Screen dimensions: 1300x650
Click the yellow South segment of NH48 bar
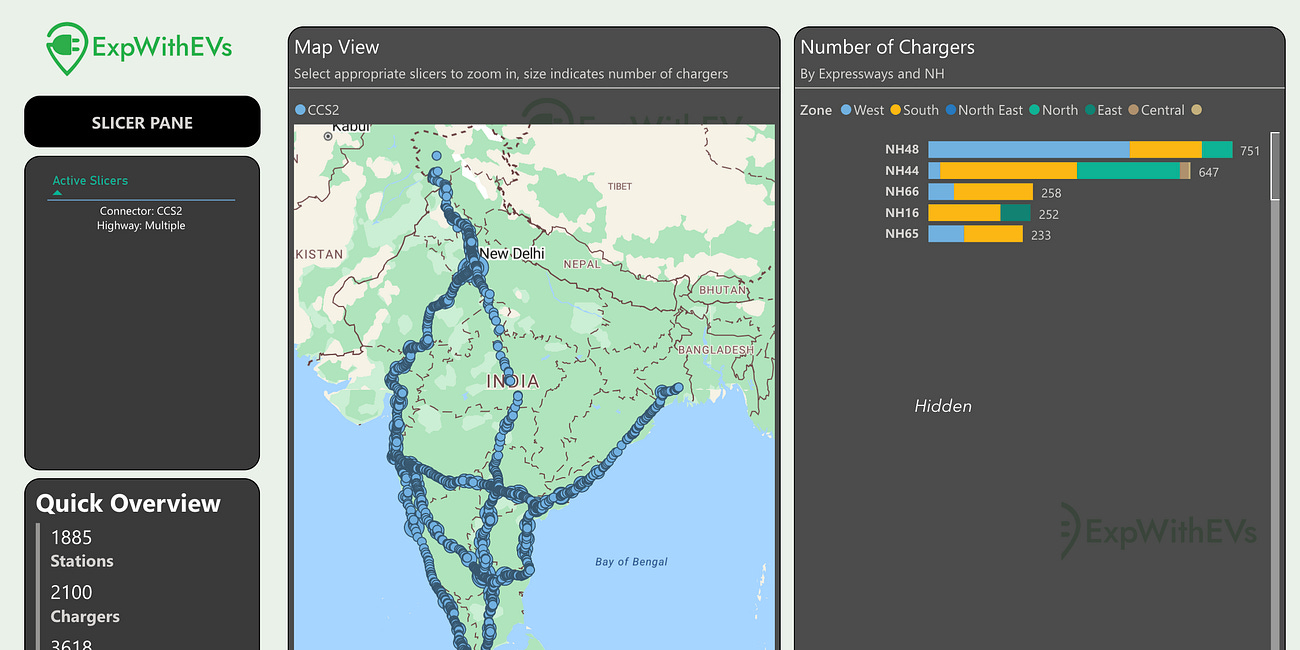pyautogui.click(x=1166, y=150)
